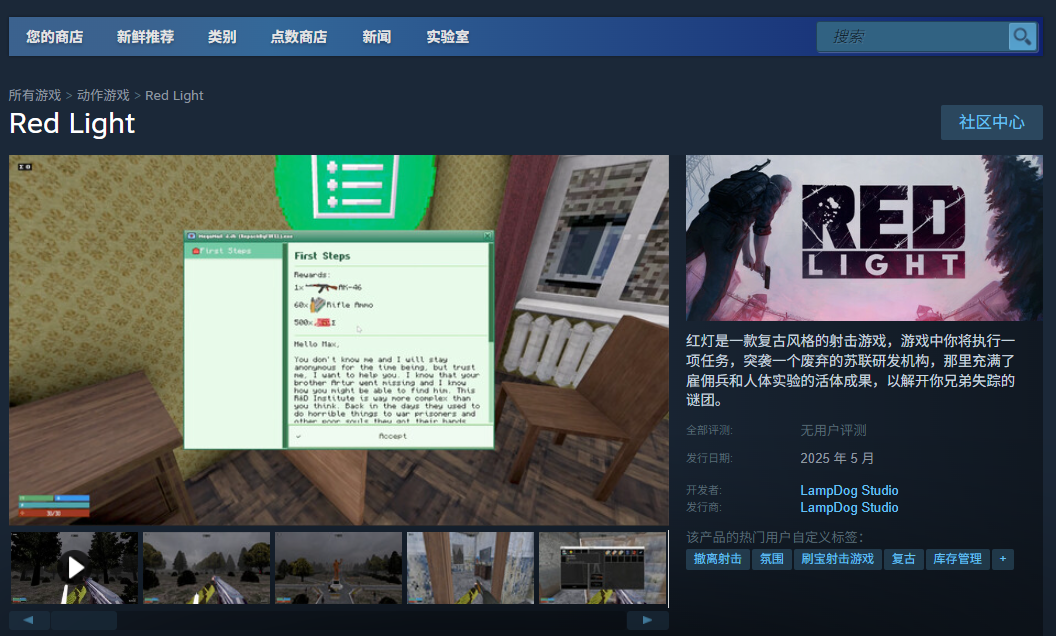Select the fourth screenshot thumbnail
Screen dimensions: 1056x636
470,567
